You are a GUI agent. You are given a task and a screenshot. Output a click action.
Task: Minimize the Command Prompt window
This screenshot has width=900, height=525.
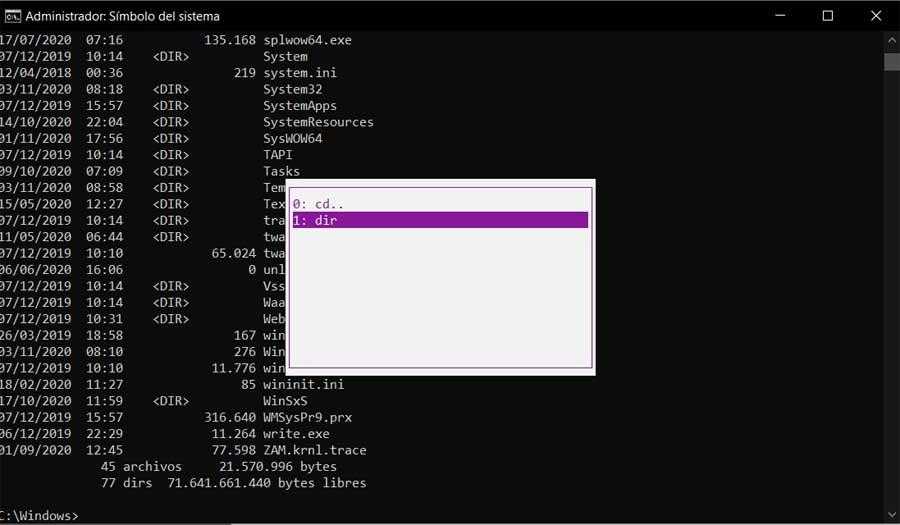(x=780, y=15)
